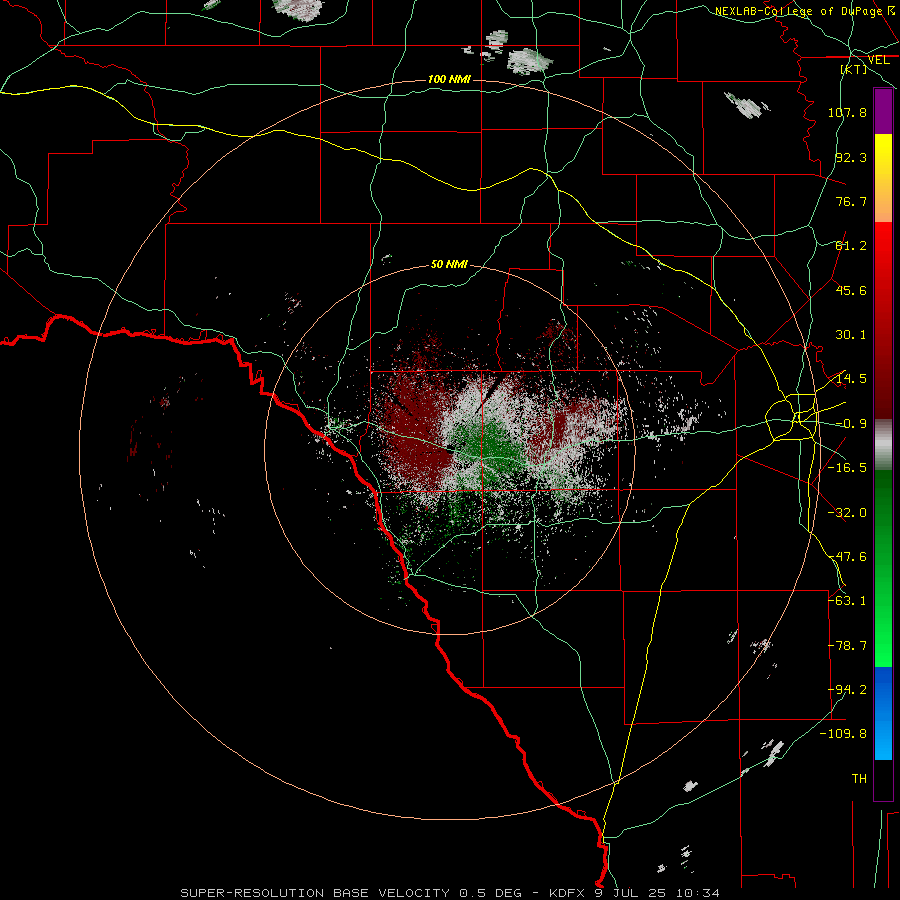Screen dimensions: 900x900
Task: Click the yellow-orange segment of the color bar
Action: (x=883, y=178)
